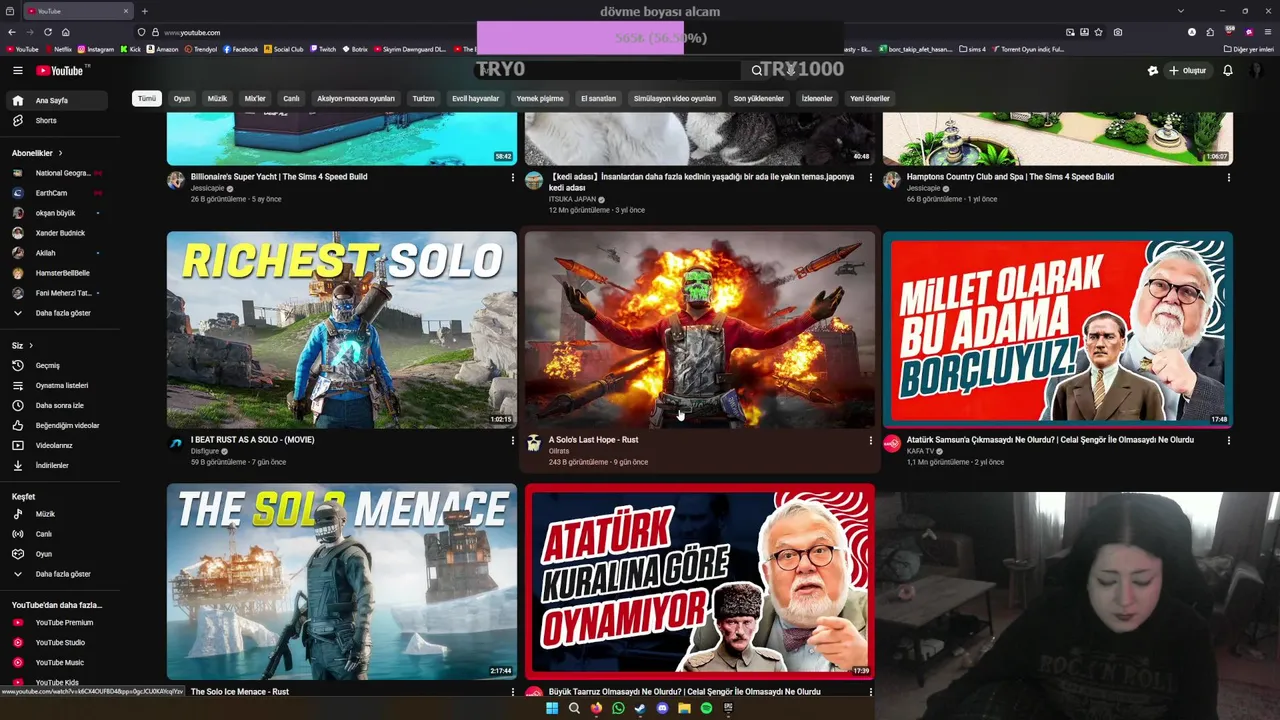Go to Ana Sayfa home

coord(56,101)
